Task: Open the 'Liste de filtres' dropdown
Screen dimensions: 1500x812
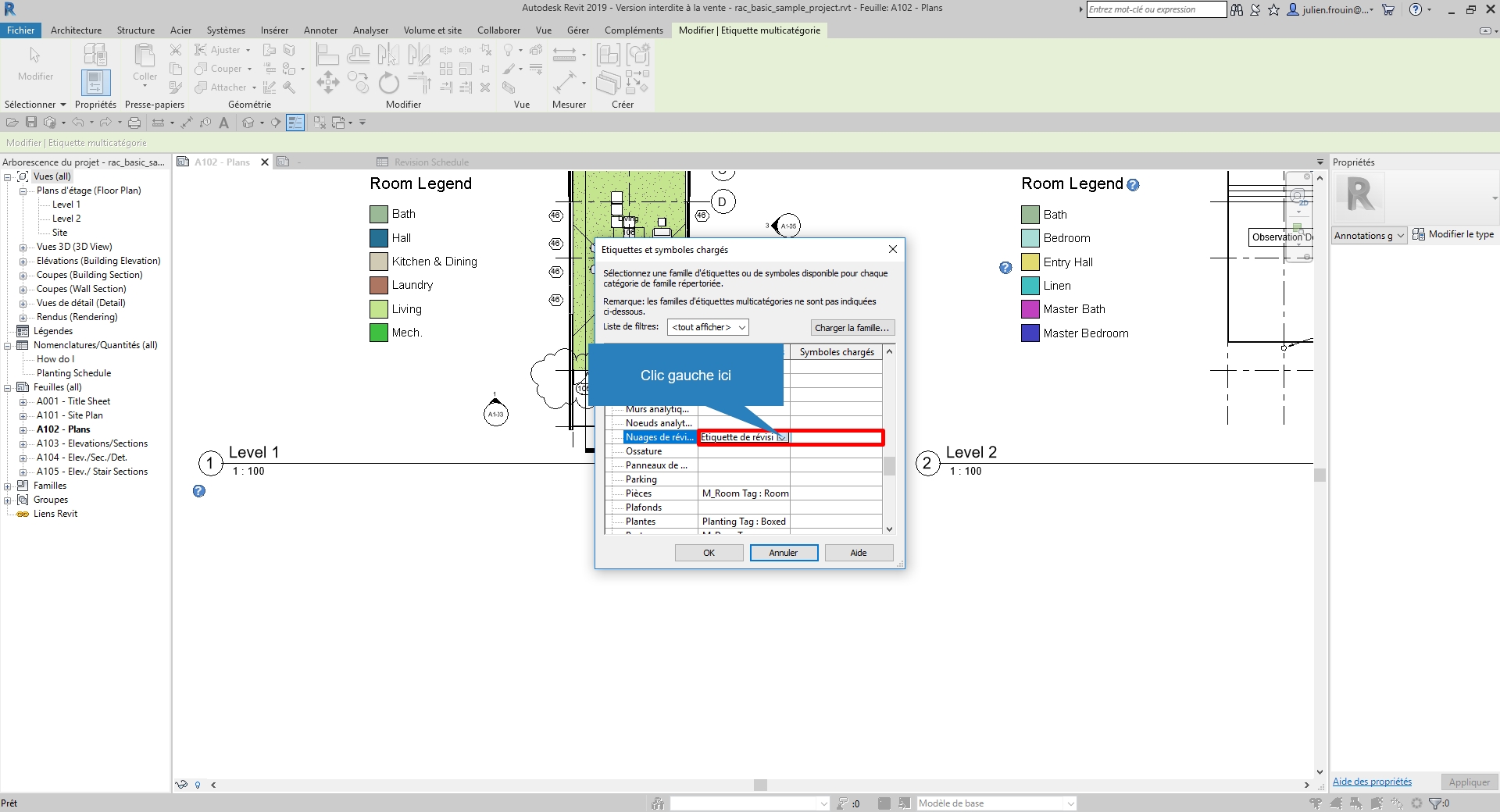Action: click(x=708, y=328)
